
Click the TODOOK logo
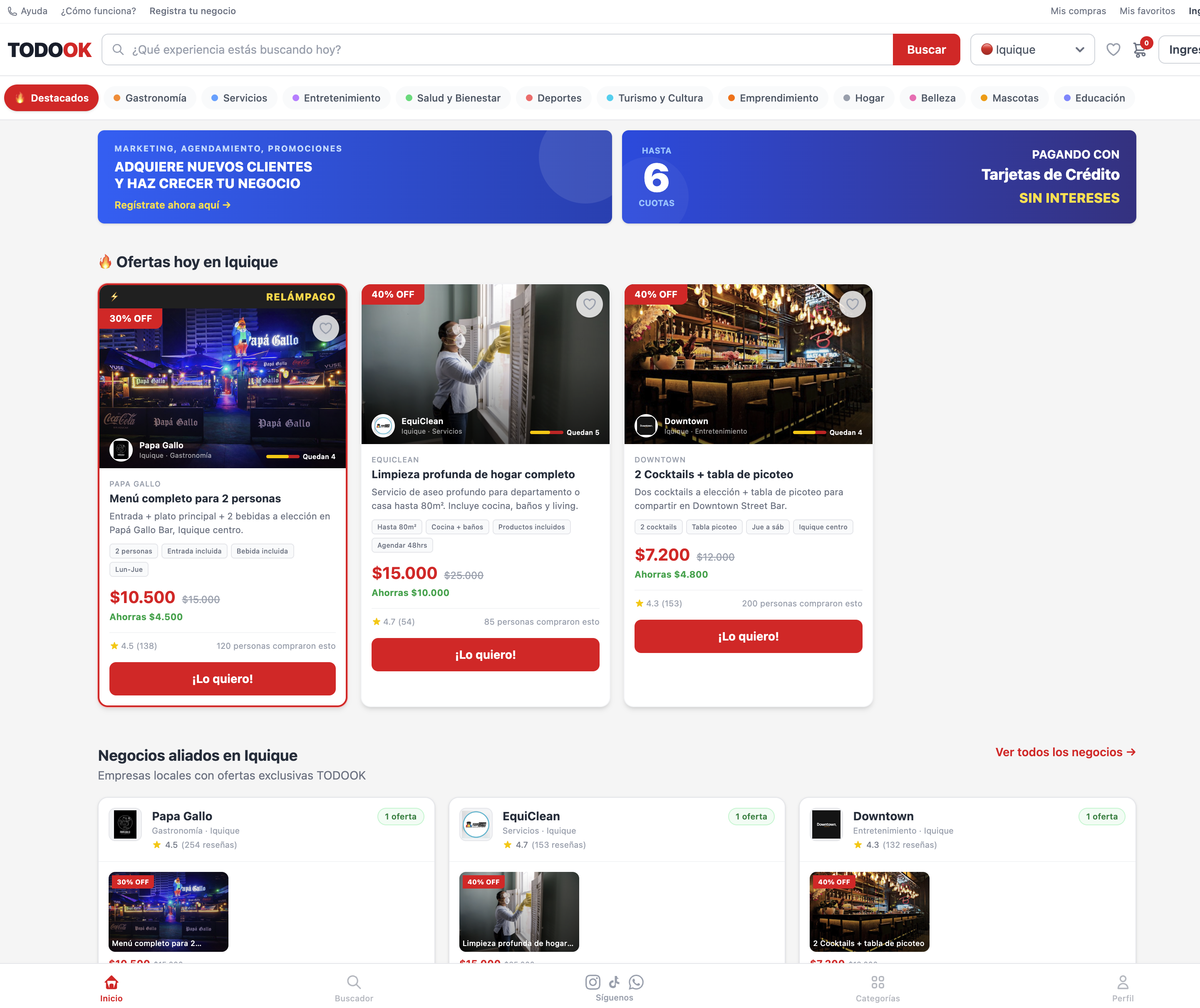(50, 50)
